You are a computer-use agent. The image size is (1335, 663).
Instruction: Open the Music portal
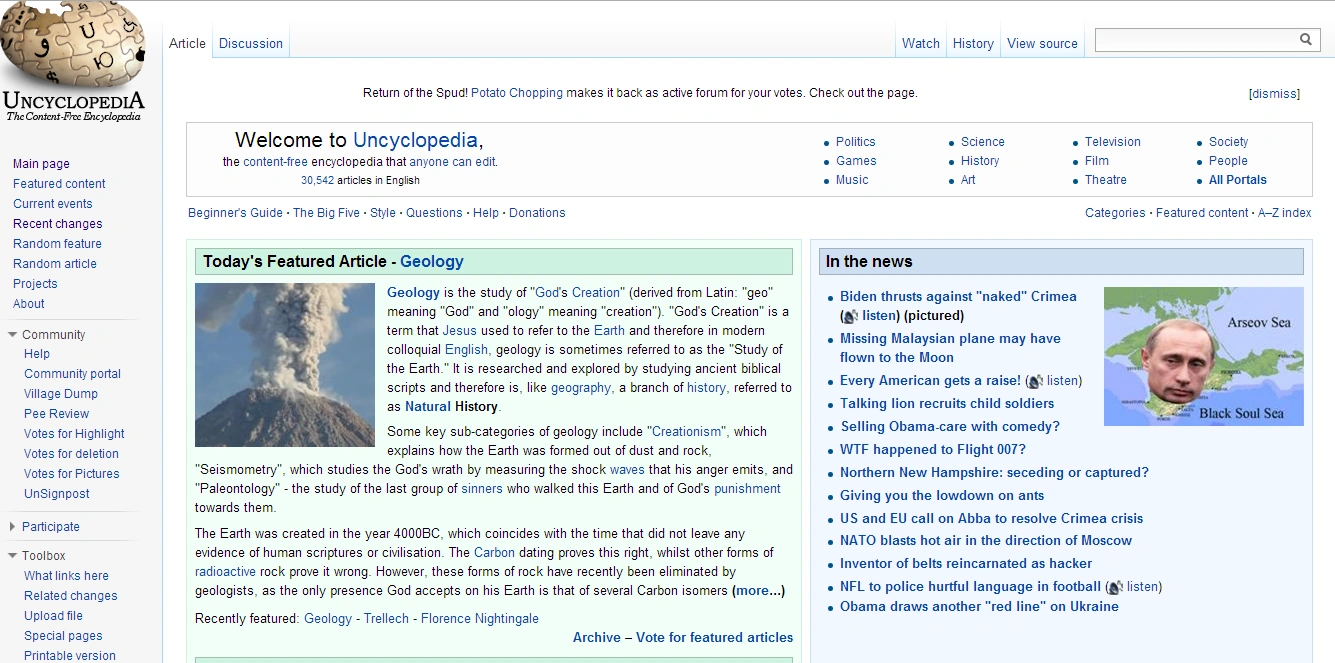pyautogui.click(x=852, y=180)
